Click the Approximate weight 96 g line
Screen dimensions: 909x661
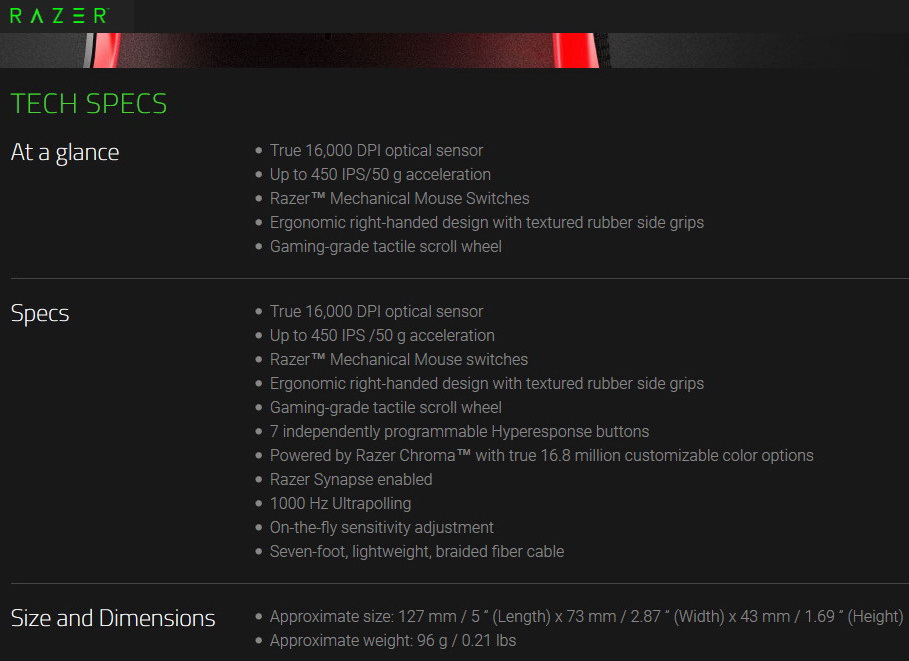coord(392,641)
